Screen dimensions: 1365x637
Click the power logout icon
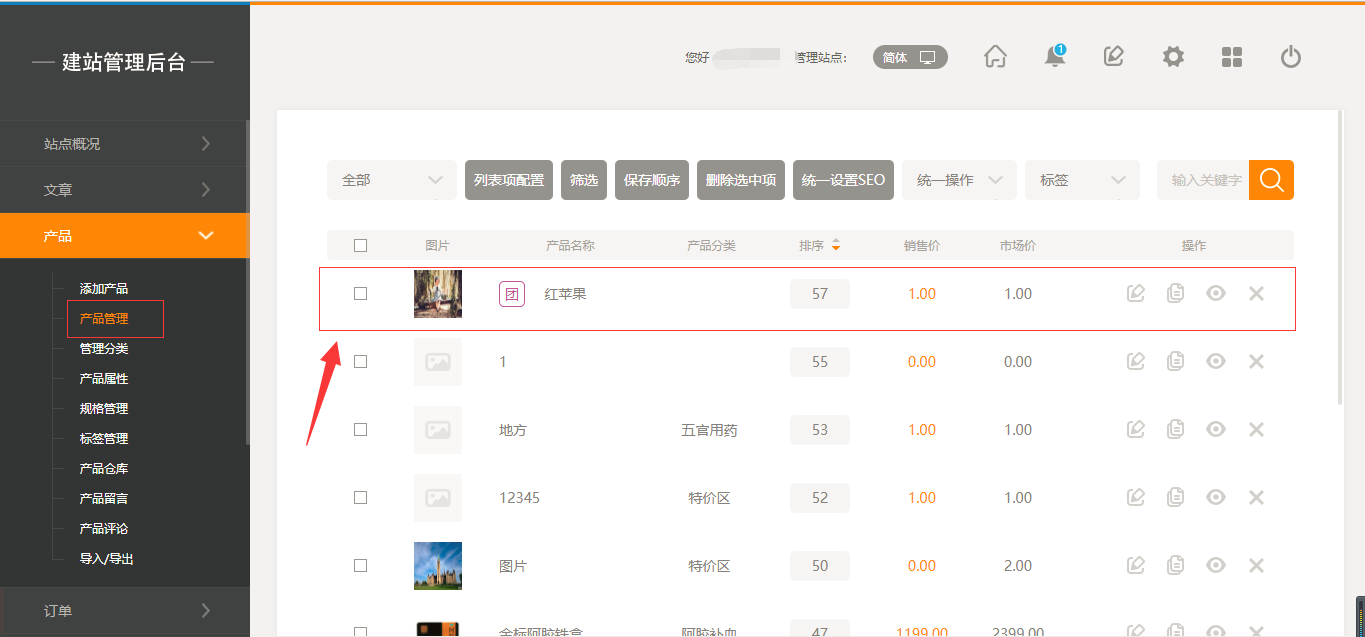click(1291, 57)
